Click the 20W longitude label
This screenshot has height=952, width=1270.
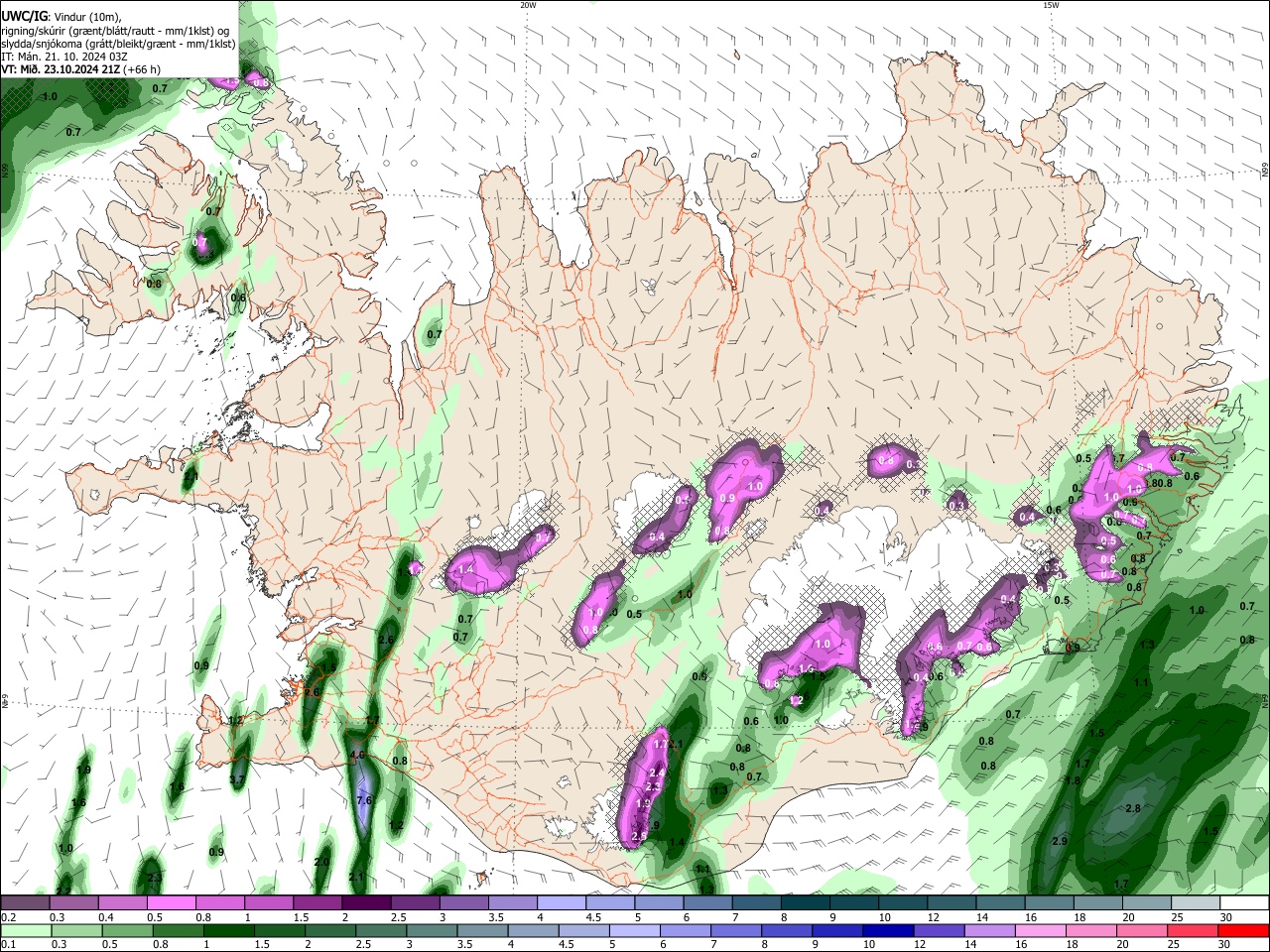coord(528,5)
